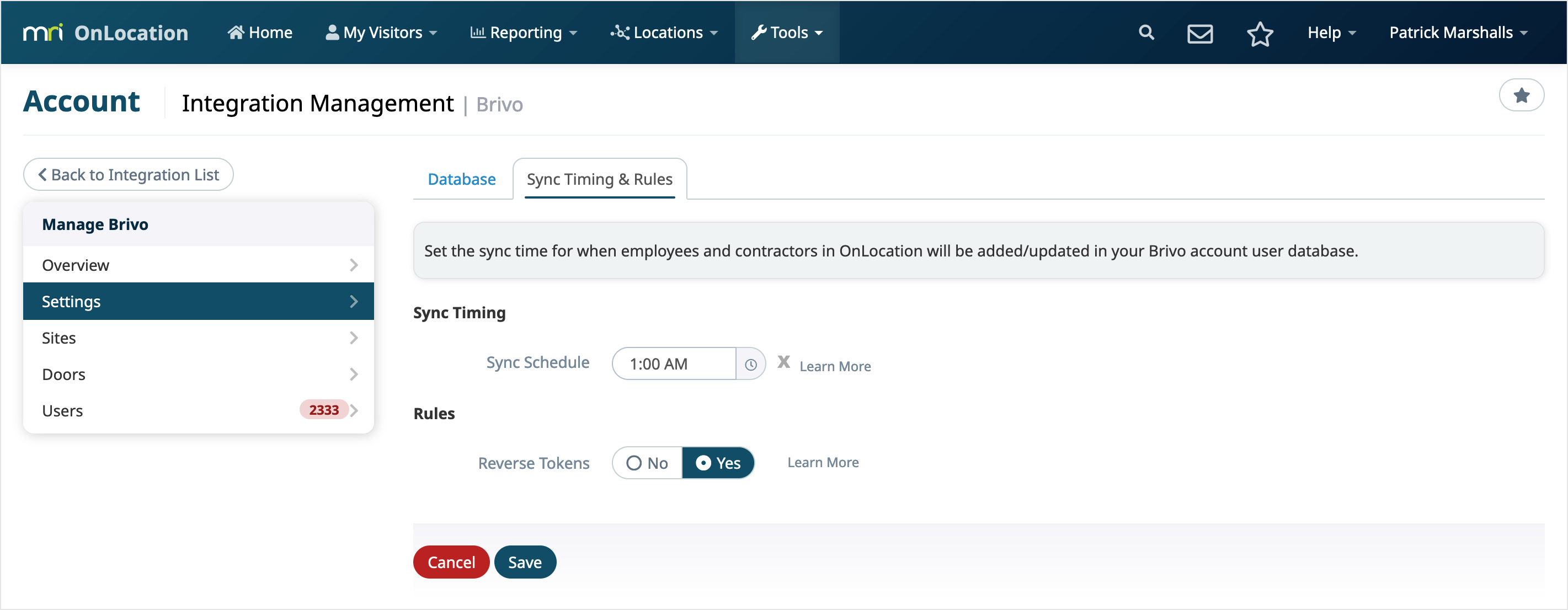This screenshot has height=610, width=1568.
Task: Select the Sync Timing & Rules tab
Action: [600, 179]
